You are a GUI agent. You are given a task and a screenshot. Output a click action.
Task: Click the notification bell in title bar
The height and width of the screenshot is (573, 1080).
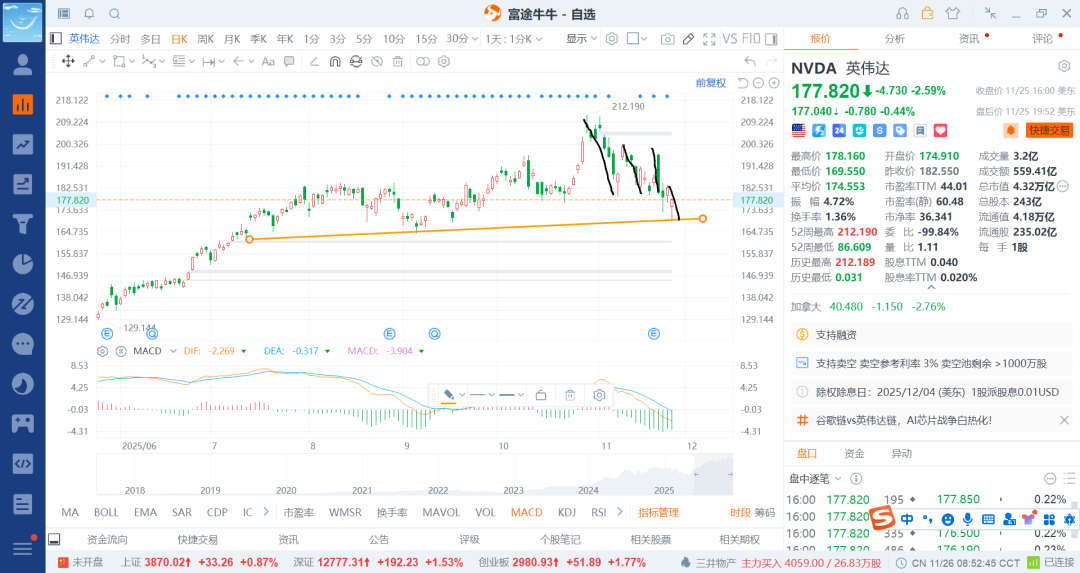coord(90,14)
